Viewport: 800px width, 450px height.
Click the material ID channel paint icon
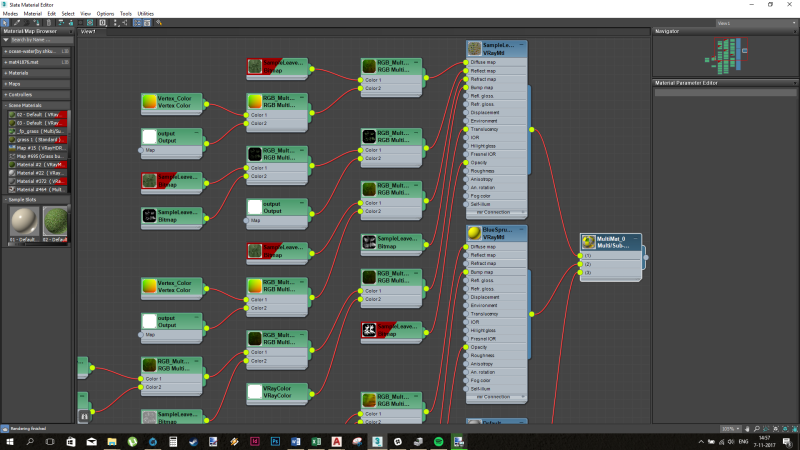[104, 21]
